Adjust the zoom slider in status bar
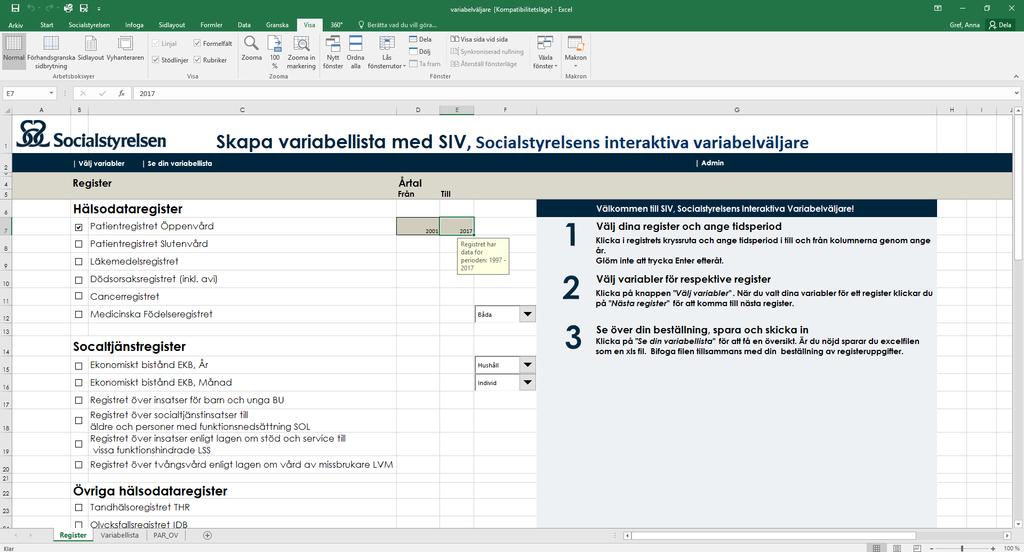 [962, 548]
